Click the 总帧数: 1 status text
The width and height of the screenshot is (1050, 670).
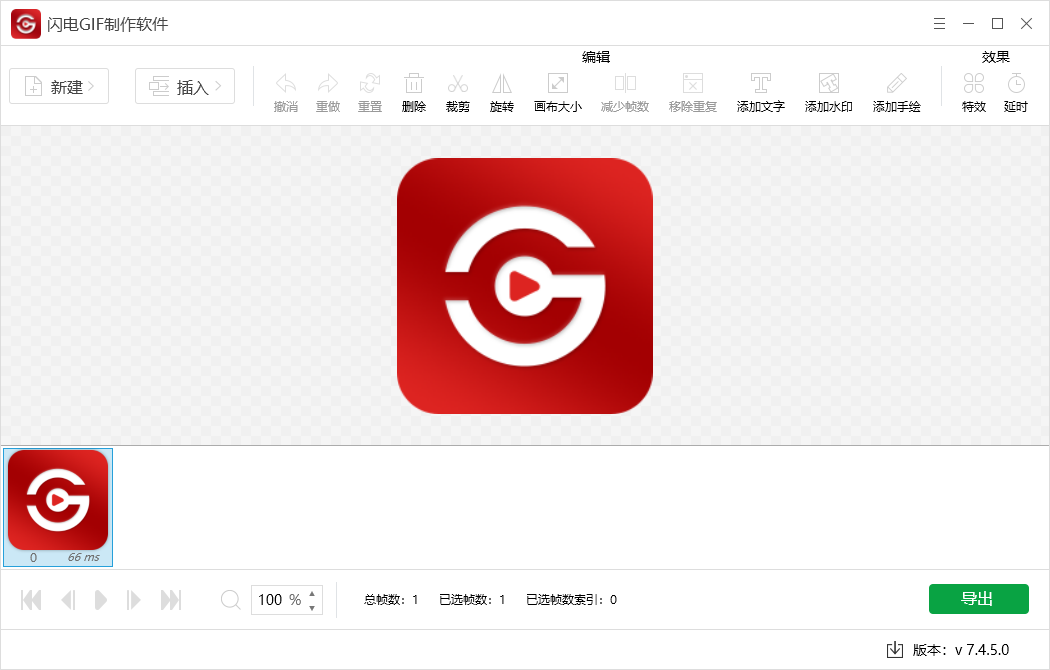tap(391, 600)
